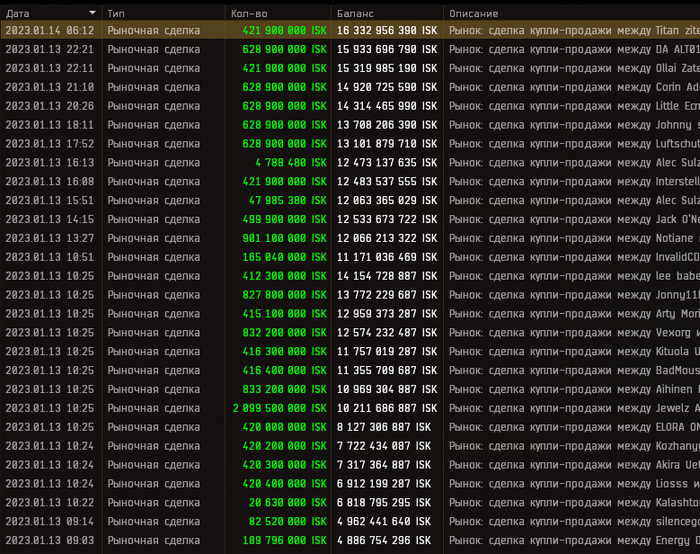Click description mentioning Jewelz
This screenshot has width=700, height=554.
coord(574,408)
